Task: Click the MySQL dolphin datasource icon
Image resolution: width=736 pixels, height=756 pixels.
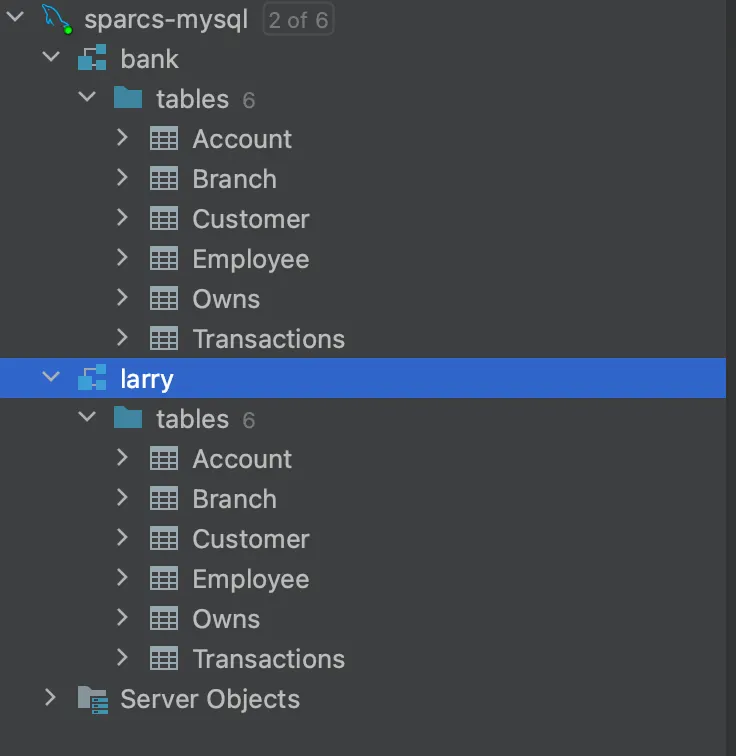Action: [58, 18]
